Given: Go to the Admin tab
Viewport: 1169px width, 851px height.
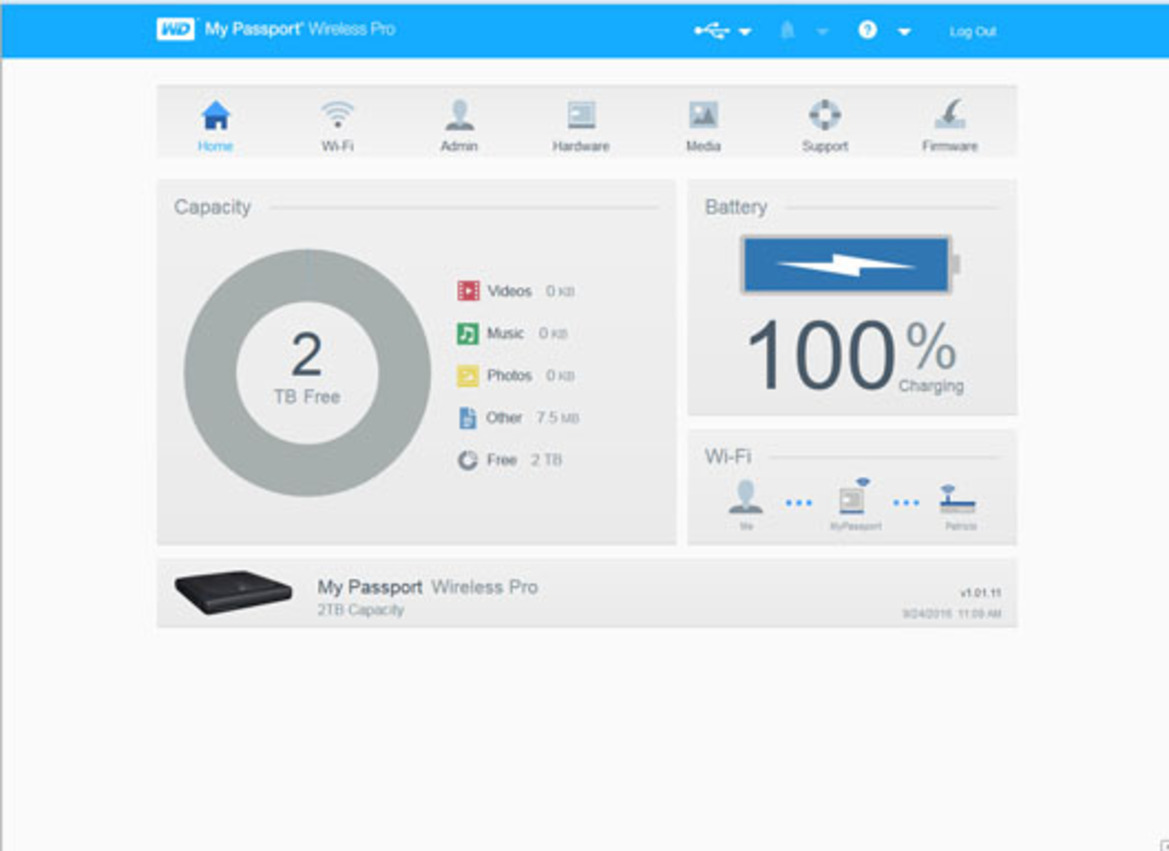Looking at the screenshot, I should [459, 125].
